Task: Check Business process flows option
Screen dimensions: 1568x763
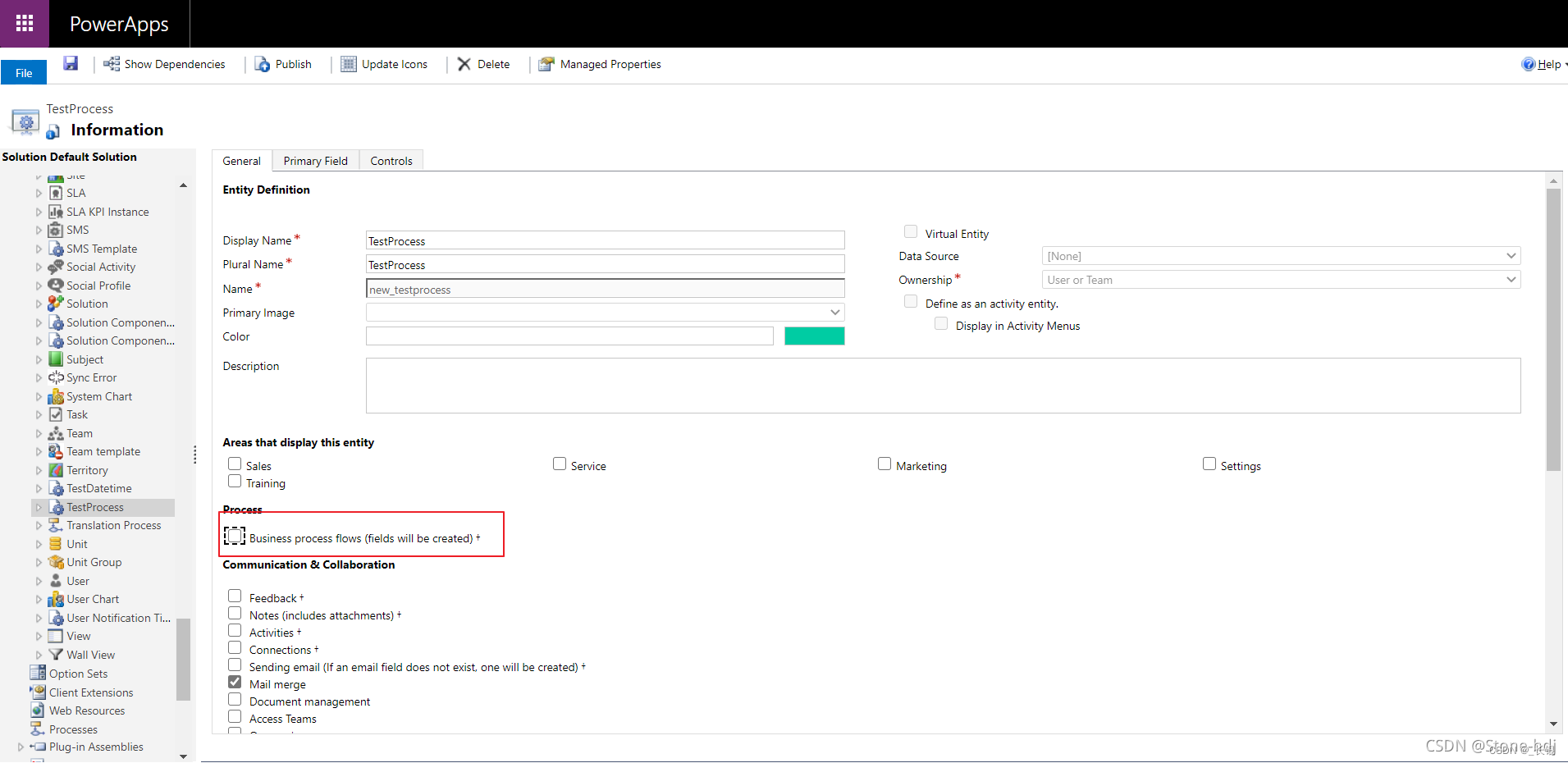Action: tap(234, 535)
